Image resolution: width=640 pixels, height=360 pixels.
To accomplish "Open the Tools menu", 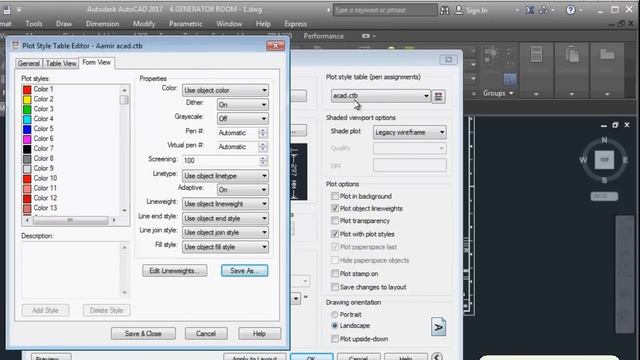I will point(34,24).
